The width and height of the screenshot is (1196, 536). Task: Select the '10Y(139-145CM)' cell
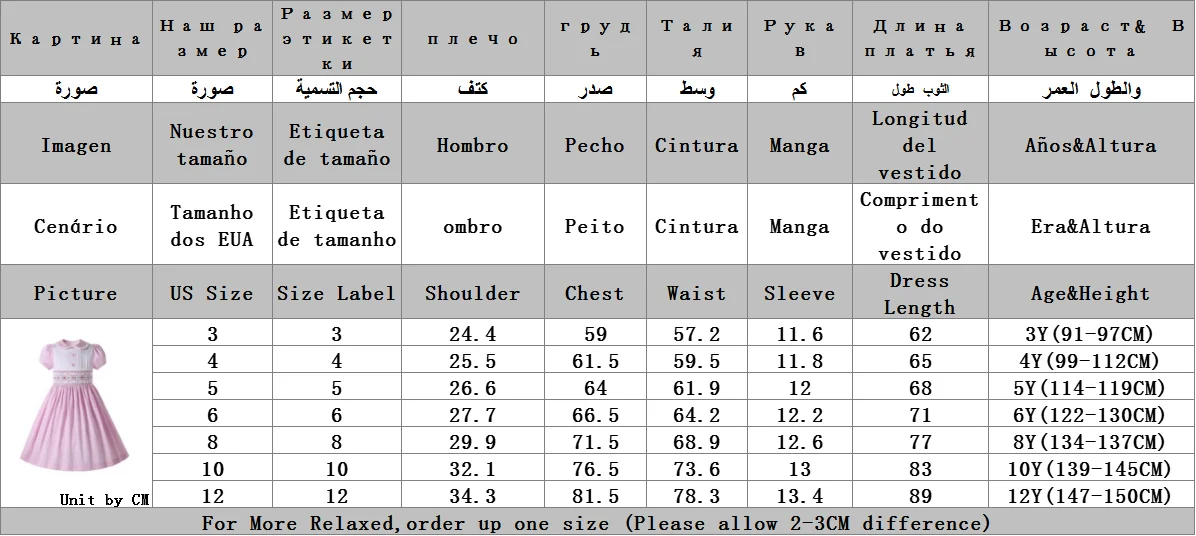[x=1091, y=469]
